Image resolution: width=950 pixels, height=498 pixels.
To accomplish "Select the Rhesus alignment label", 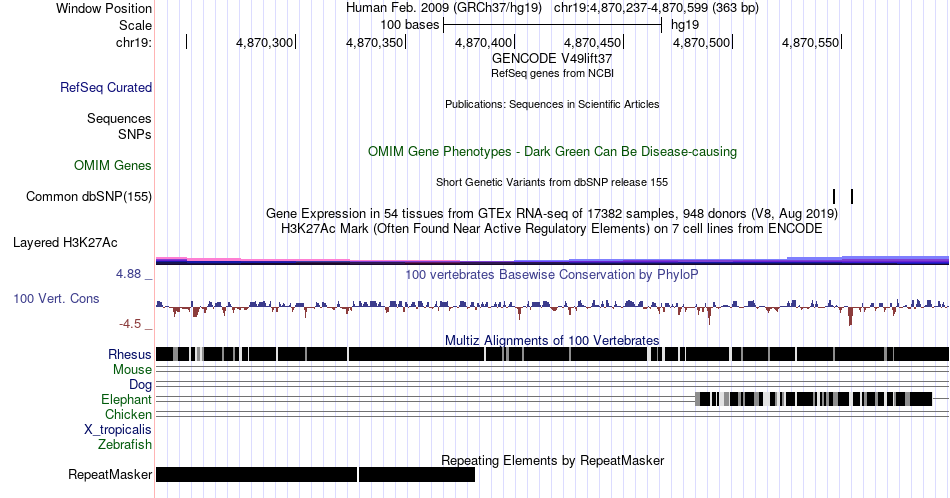I will click(130, 354).
